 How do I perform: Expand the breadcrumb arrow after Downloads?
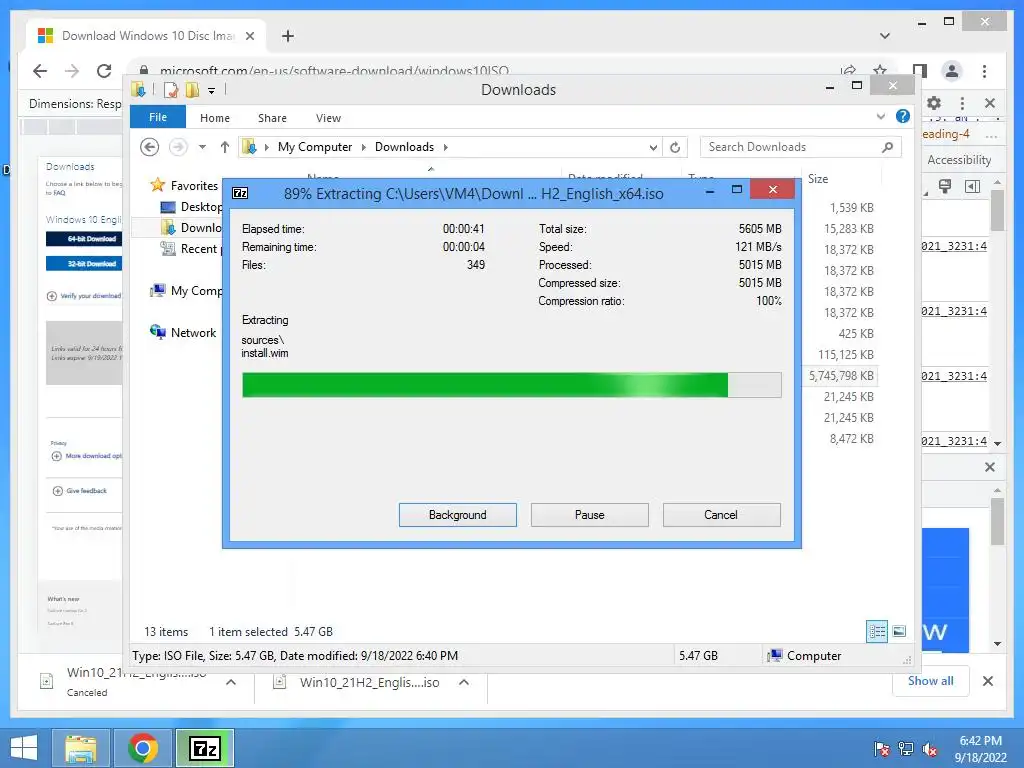(445, 147)
